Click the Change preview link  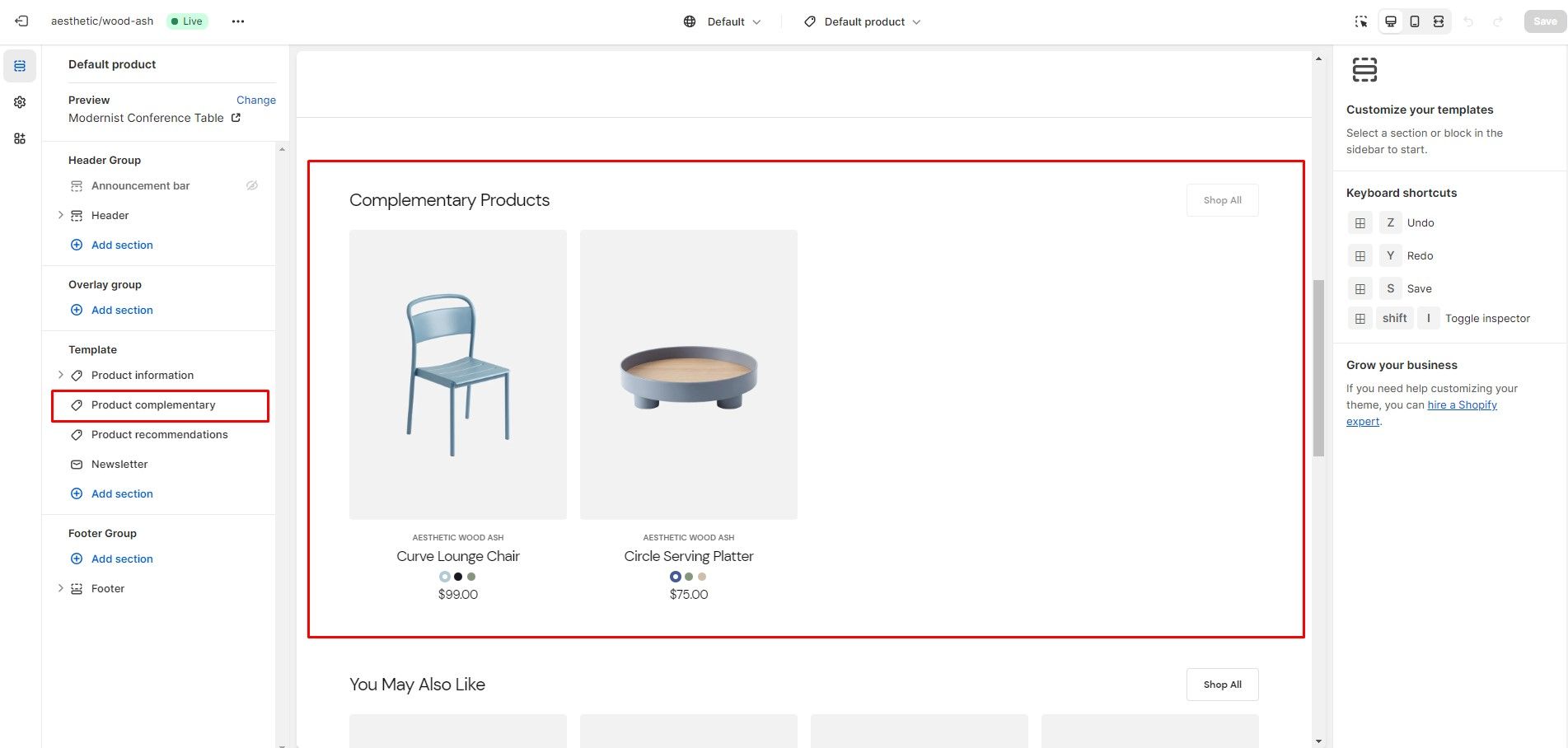pyautogui.click(x=255, y=100)
